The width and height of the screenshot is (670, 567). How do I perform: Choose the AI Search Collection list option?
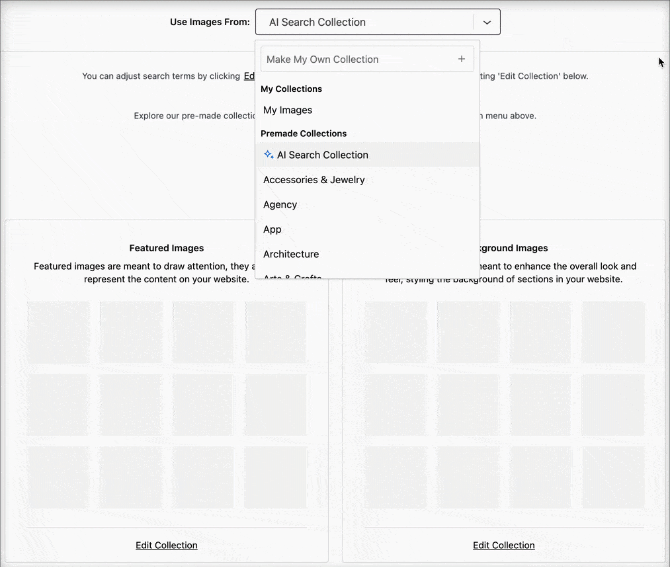tap(322, 155)
